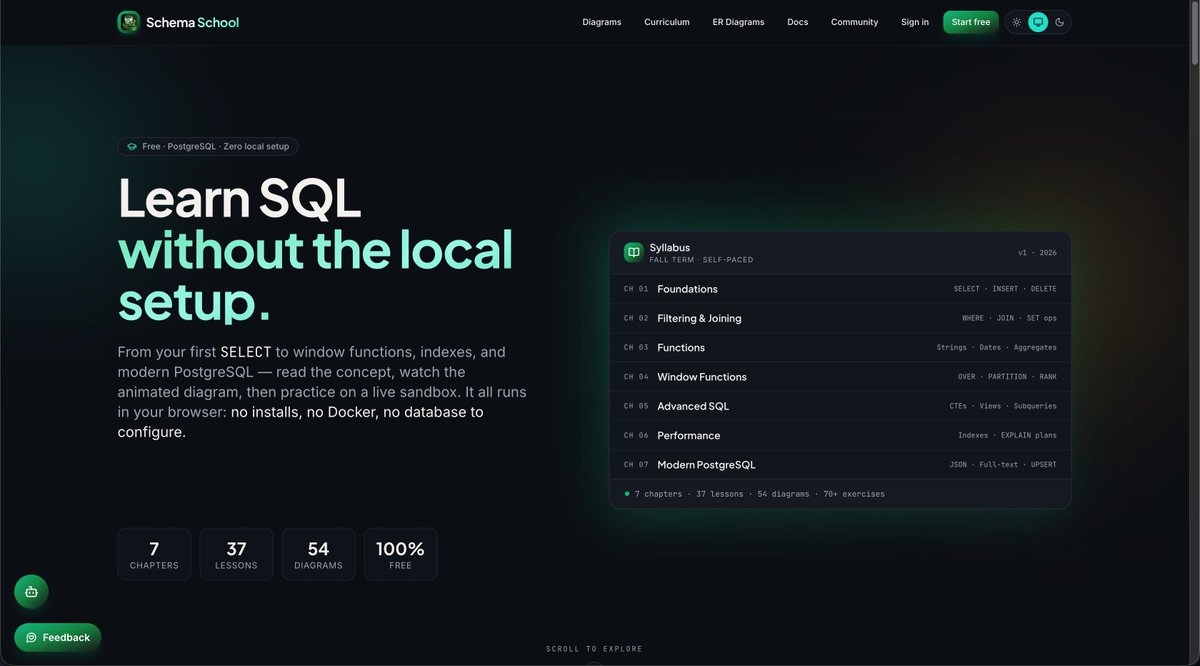This screenshot has width=1200, height=666.
Task: Click the 37 Lessons stat card
Action: pyautogui.click(x=236, y=554)
